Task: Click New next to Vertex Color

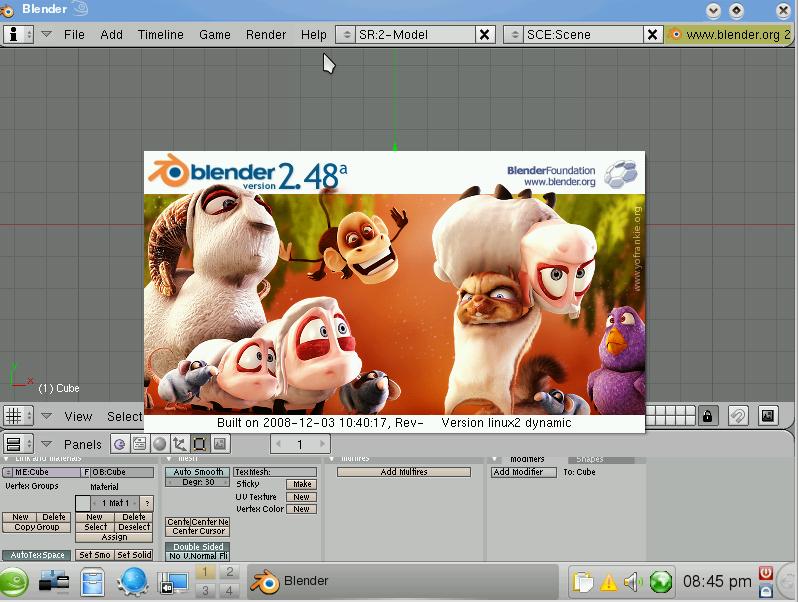Action: [301, 509]
